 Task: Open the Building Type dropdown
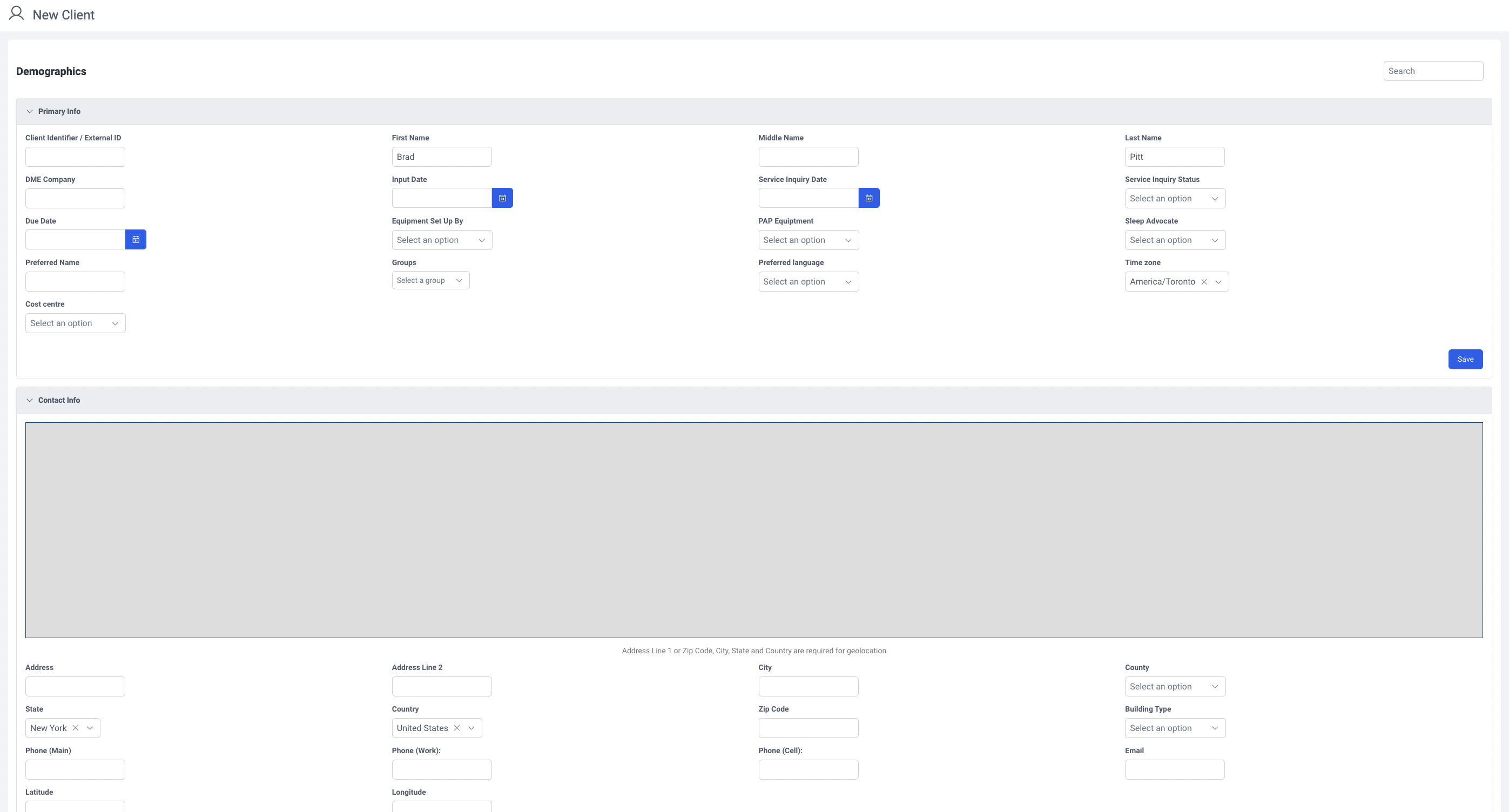pyautogui.click(x=1175, y=728)
